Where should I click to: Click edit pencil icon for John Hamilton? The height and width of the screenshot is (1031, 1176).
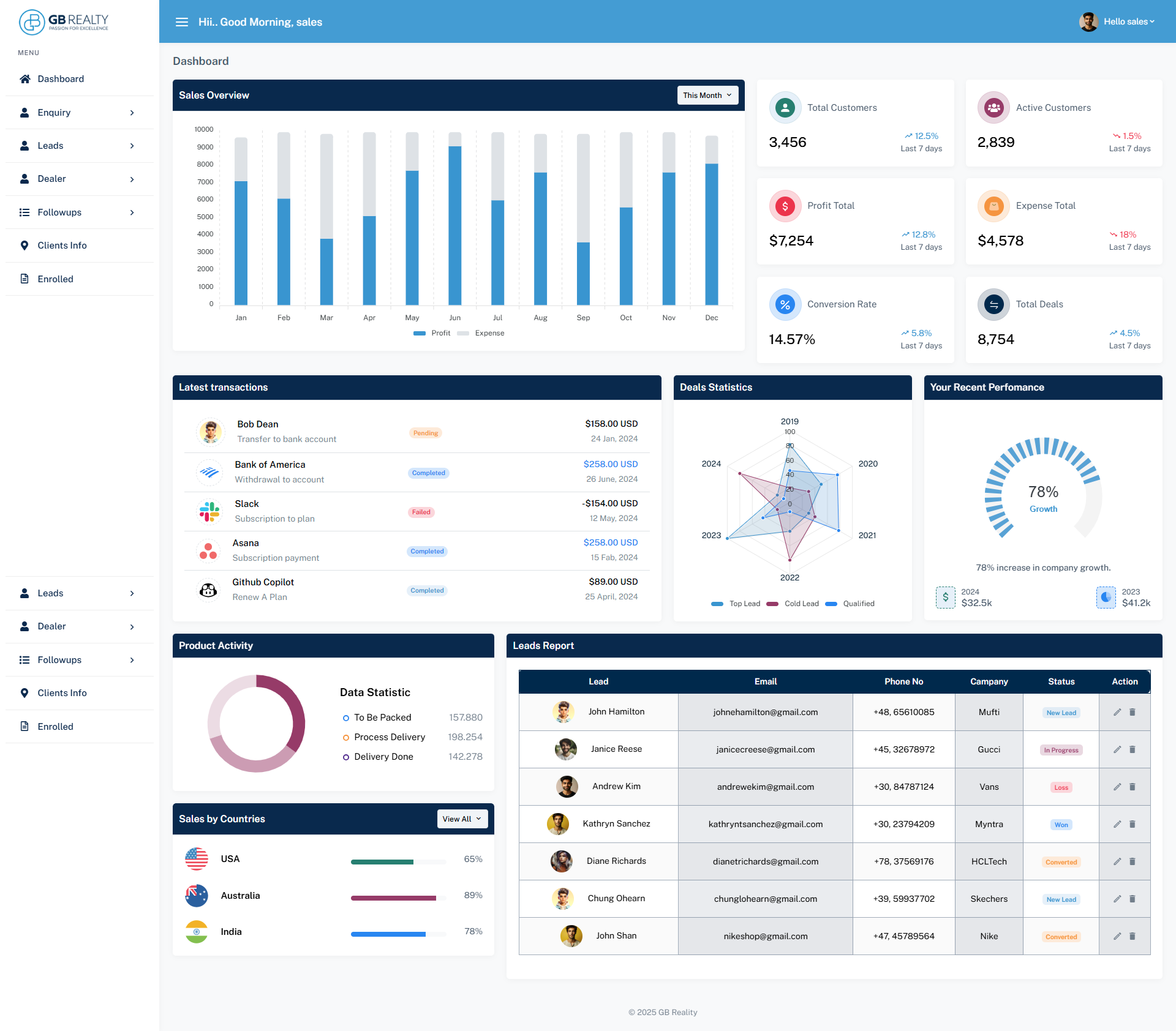(x=1117, y=712)
